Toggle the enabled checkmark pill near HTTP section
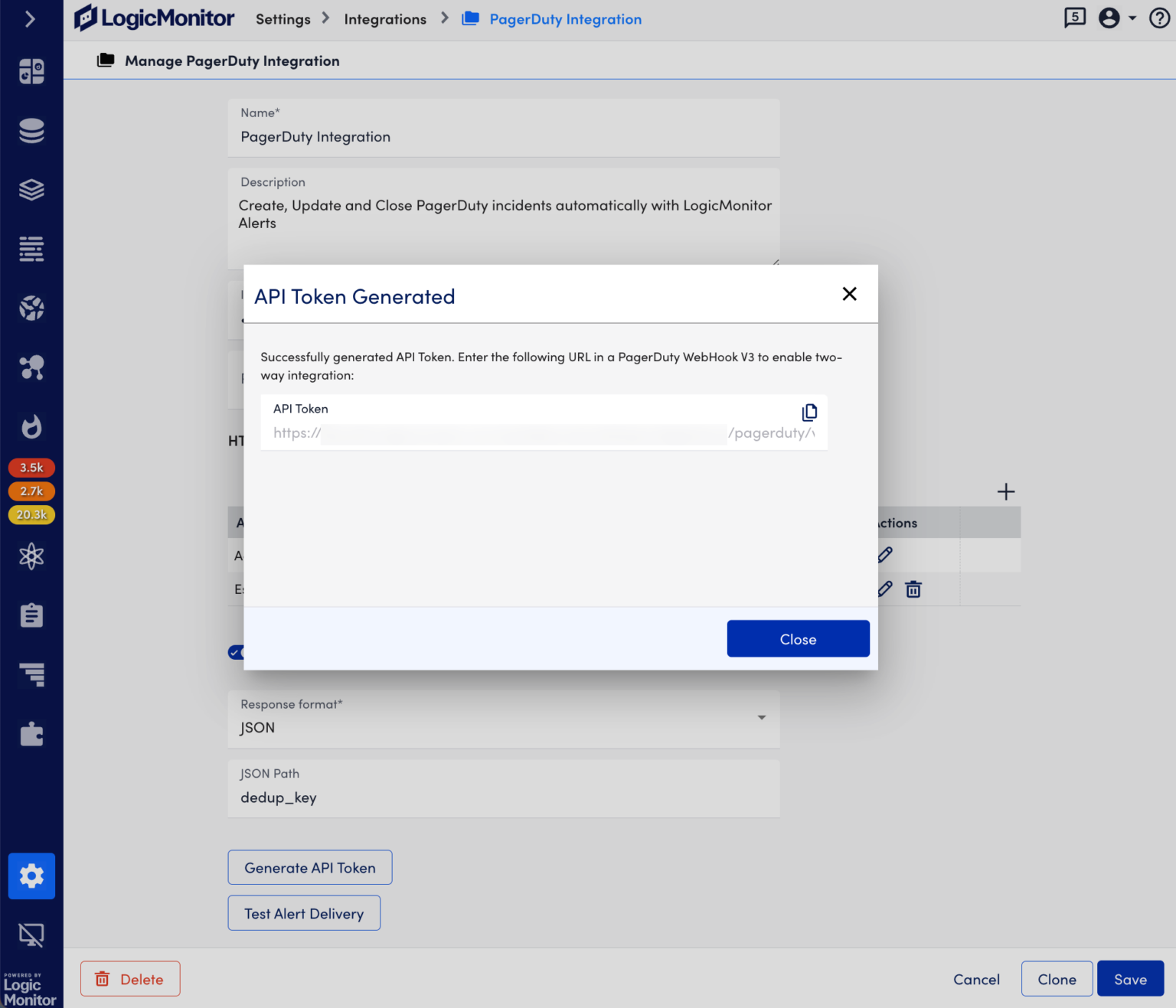The height and width of the screenshot is (1008, 1176). click(x=236, y=652)
